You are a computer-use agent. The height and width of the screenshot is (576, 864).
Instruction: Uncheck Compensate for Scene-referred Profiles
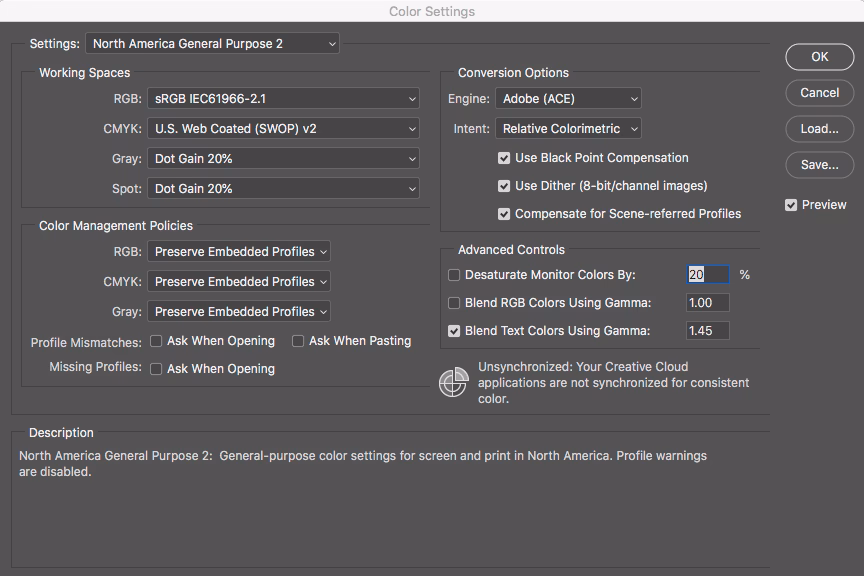(x=504, y=214)
